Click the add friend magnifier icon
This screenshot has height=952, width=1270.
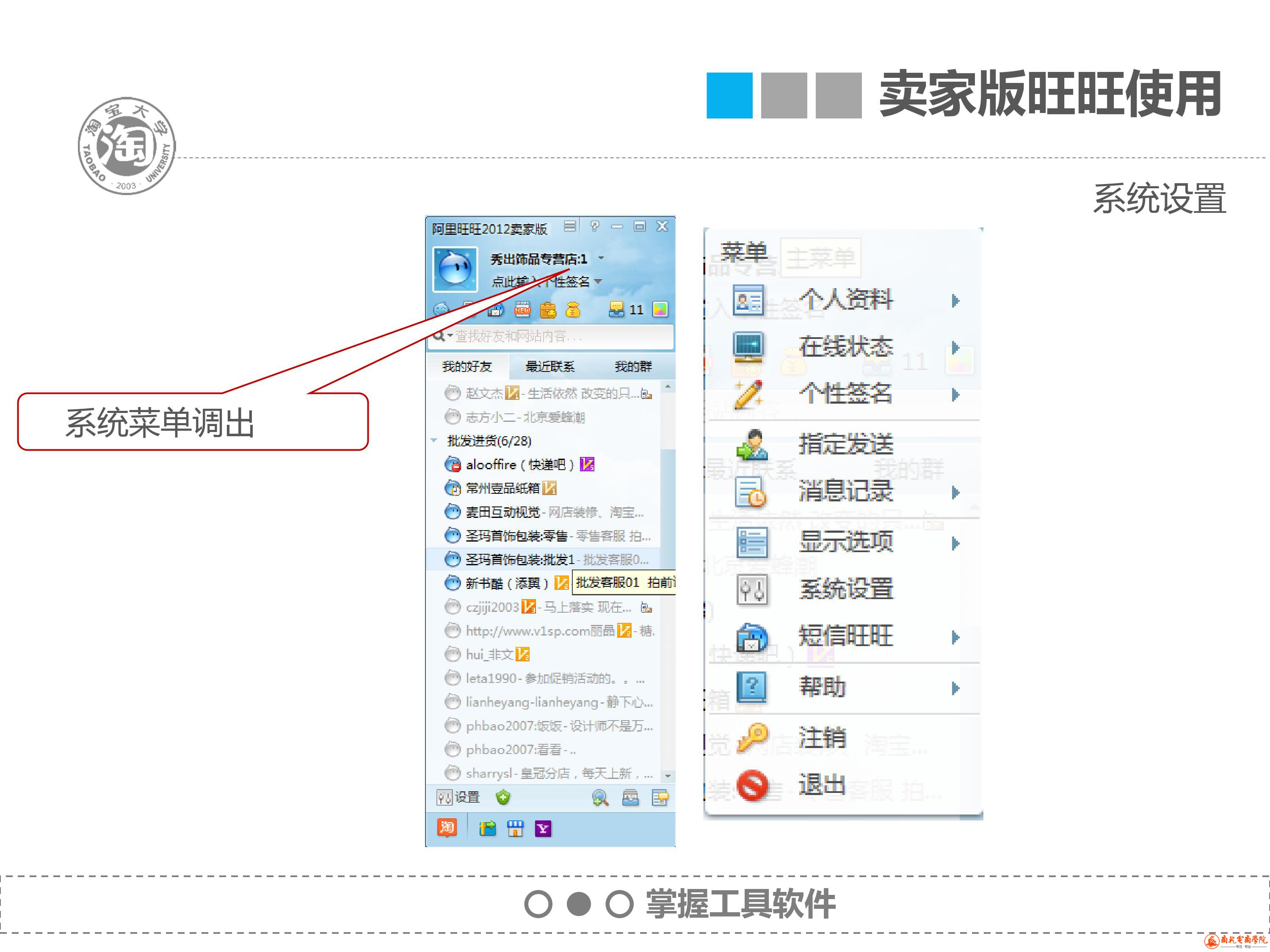pyautogui.click(x=600, y=798)
